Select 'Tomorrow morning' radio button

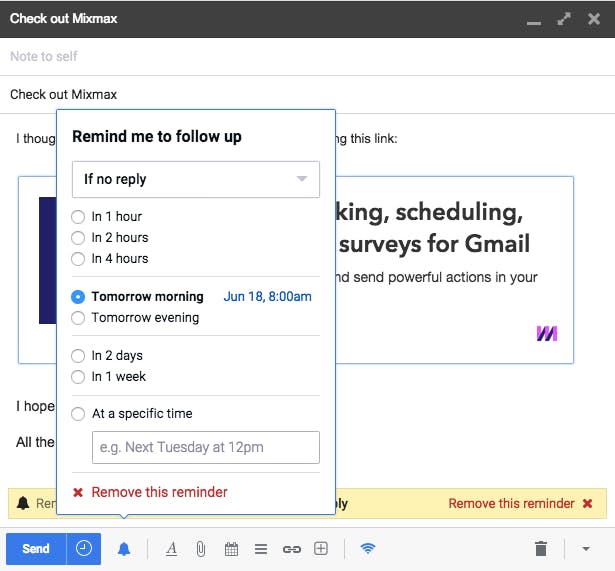(78, 297)
